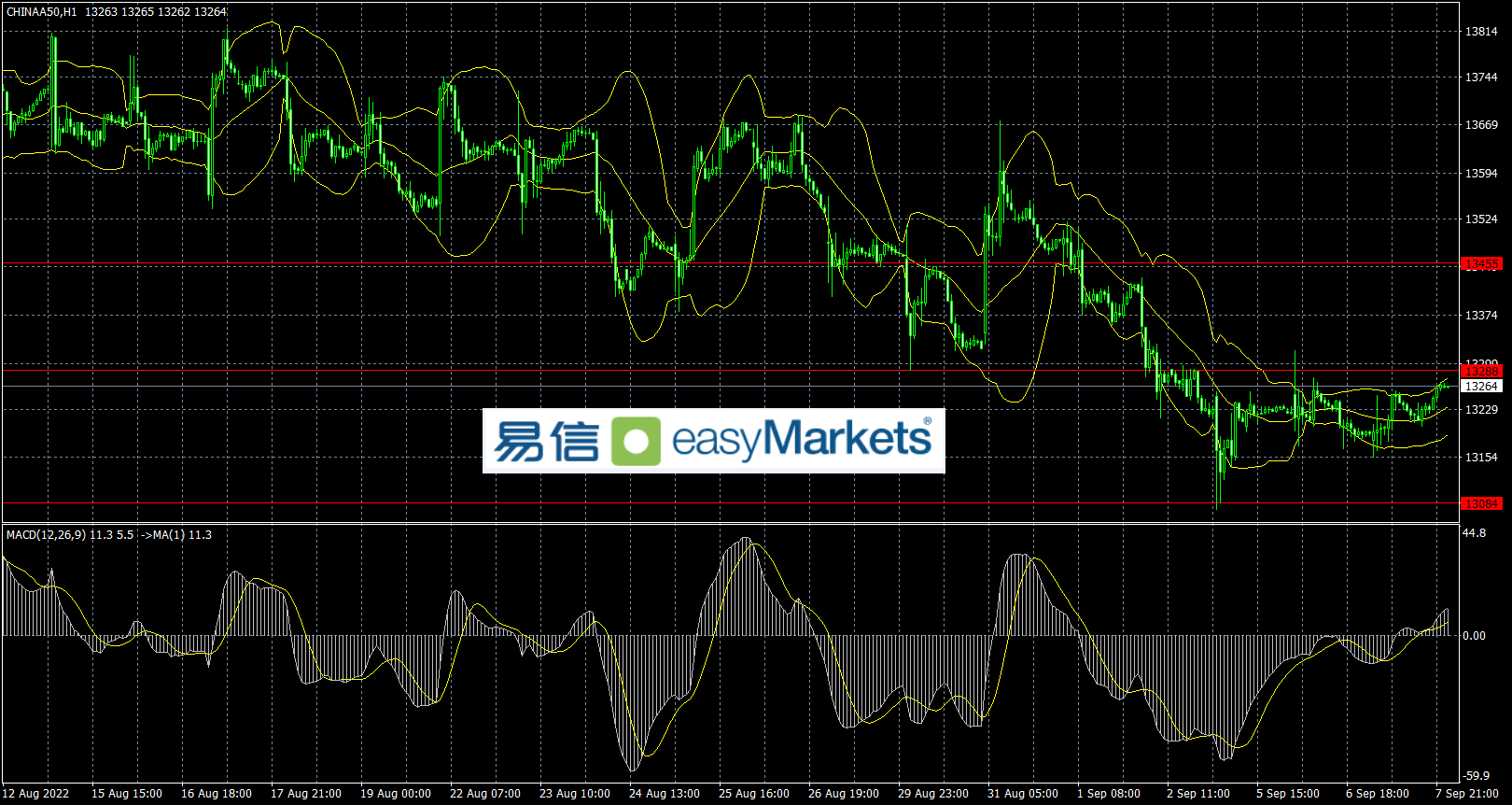The image size is (1512, 805).
Task: Click the 31 Aug 05:00 time label
Action: 1023,794
